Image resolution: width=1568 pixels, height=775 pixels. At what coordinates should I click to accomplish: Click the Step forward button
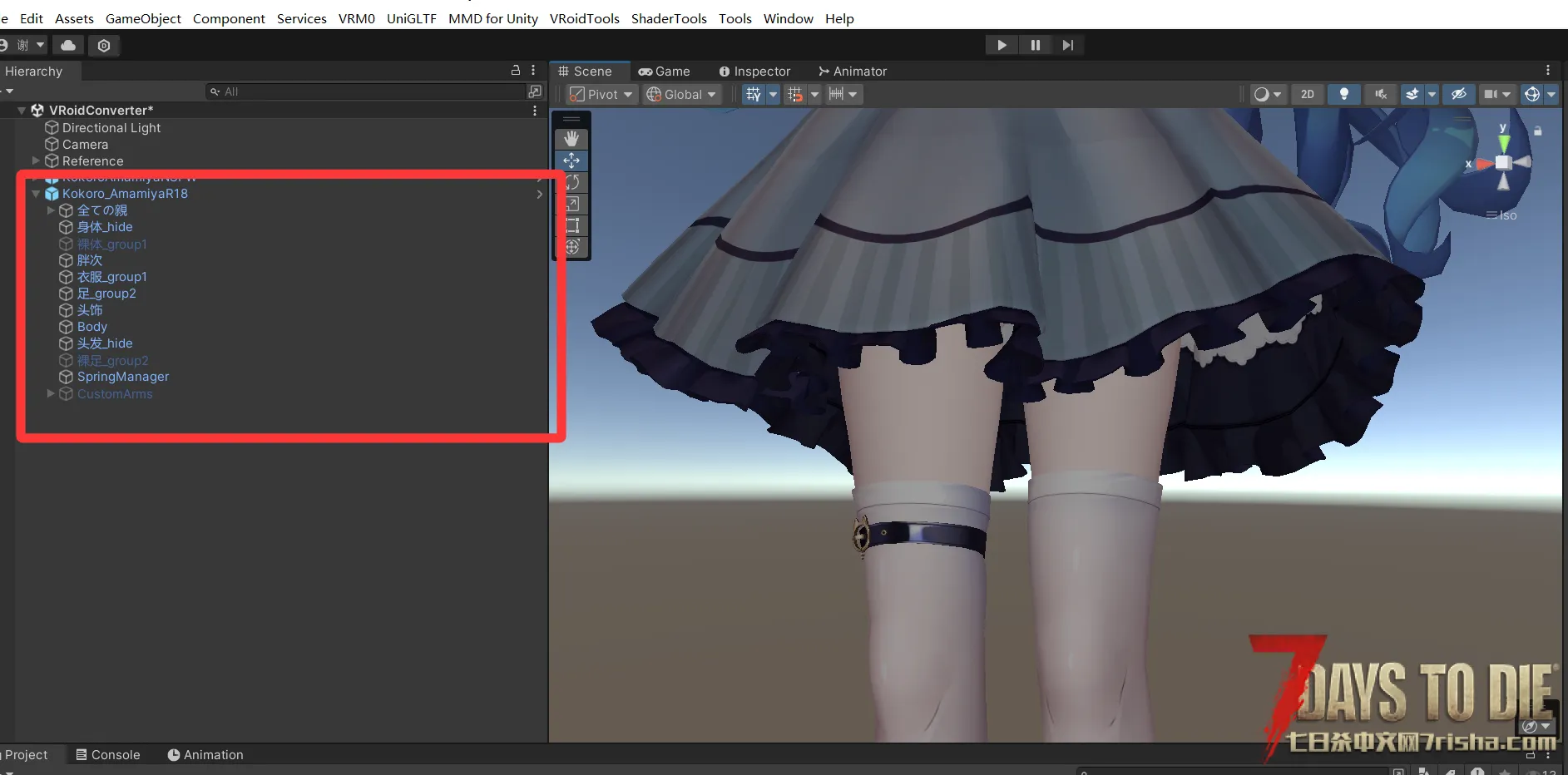coord(1068,45)
